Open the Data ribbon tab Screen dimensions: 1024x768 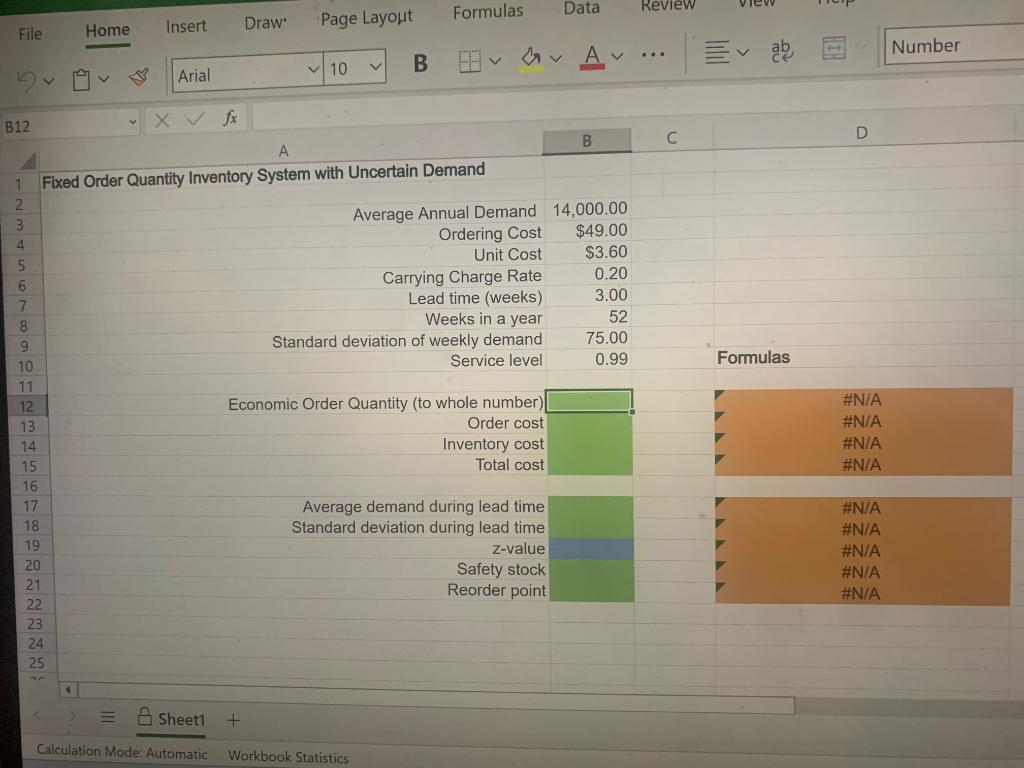pos(581,8)
